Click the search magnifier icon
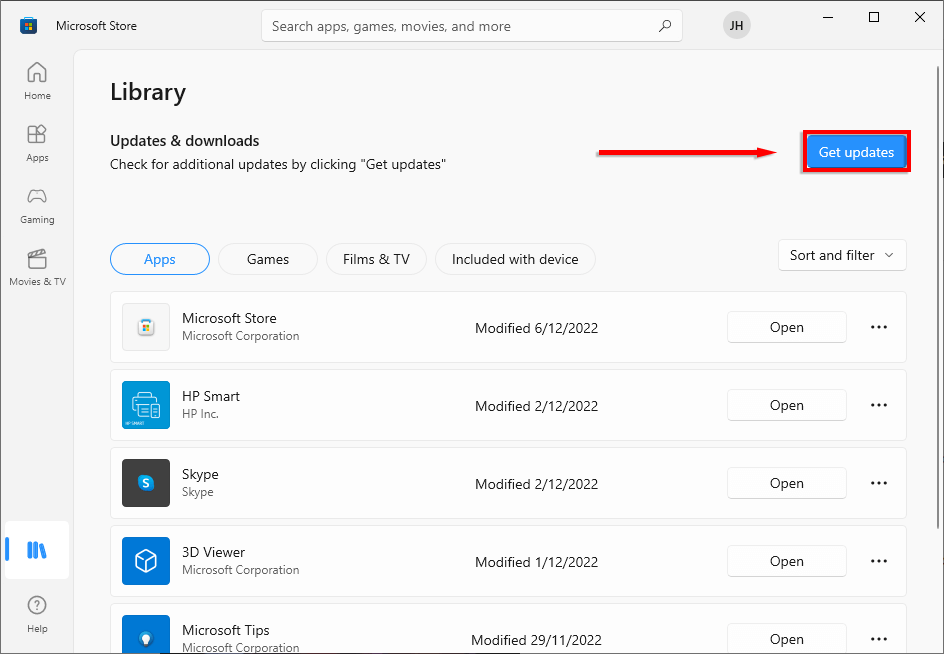 pos(664,26)
